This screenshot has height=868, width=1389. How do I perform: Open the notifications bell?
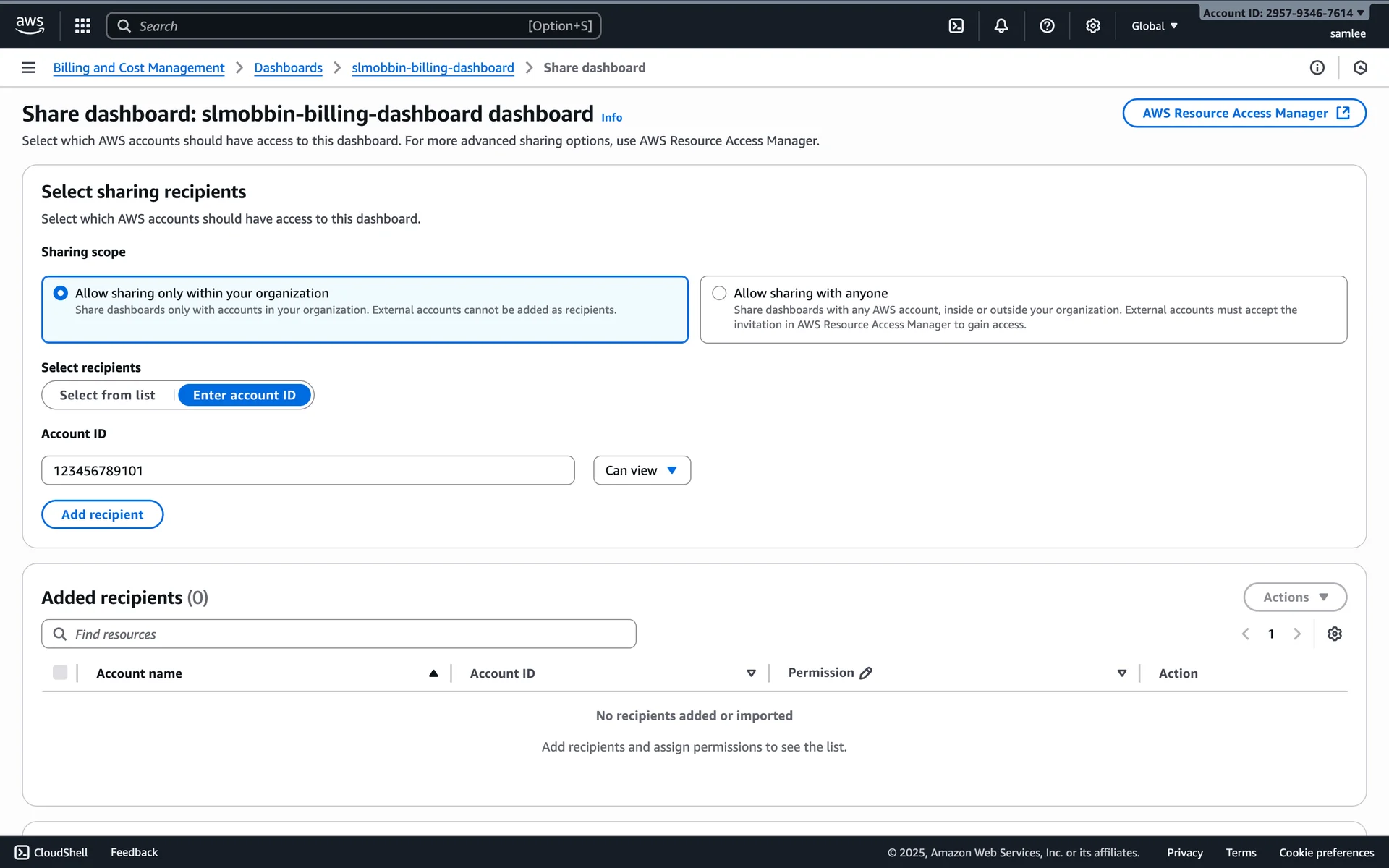coord(1001,26)
